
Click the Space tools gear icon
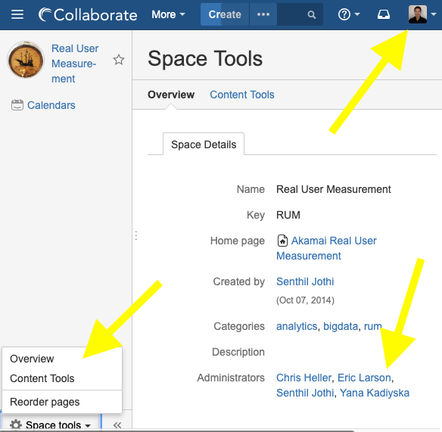16,425
